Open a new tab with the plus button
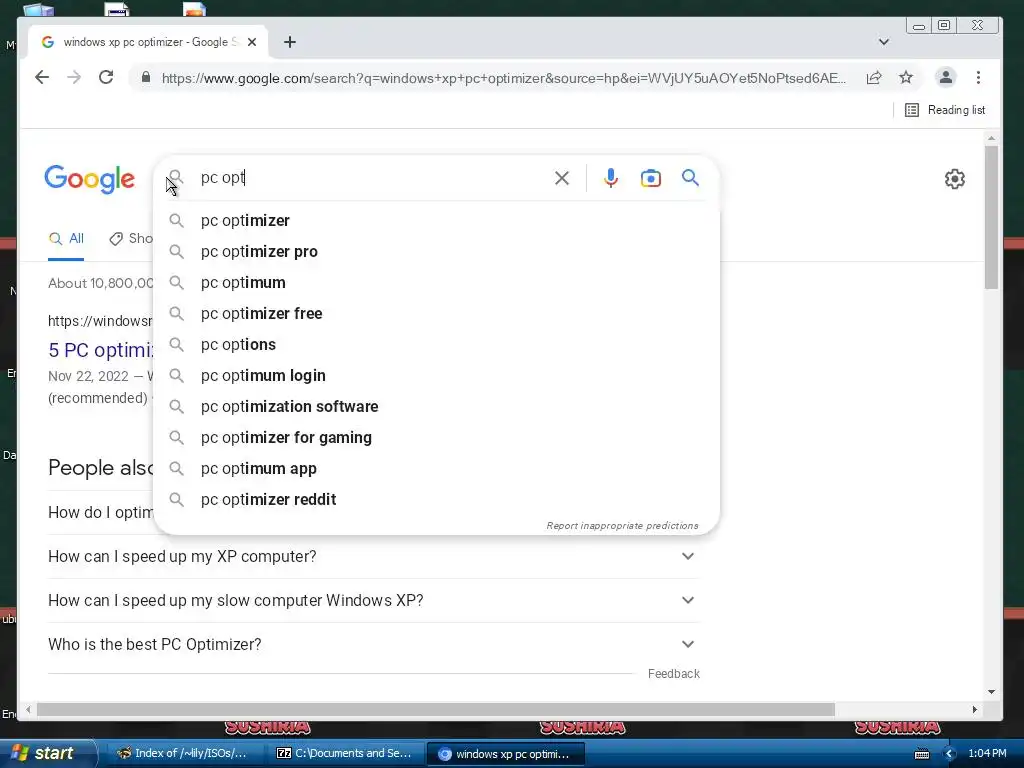This screenshot has width=1024, height=768. click(x=290, y=42)
